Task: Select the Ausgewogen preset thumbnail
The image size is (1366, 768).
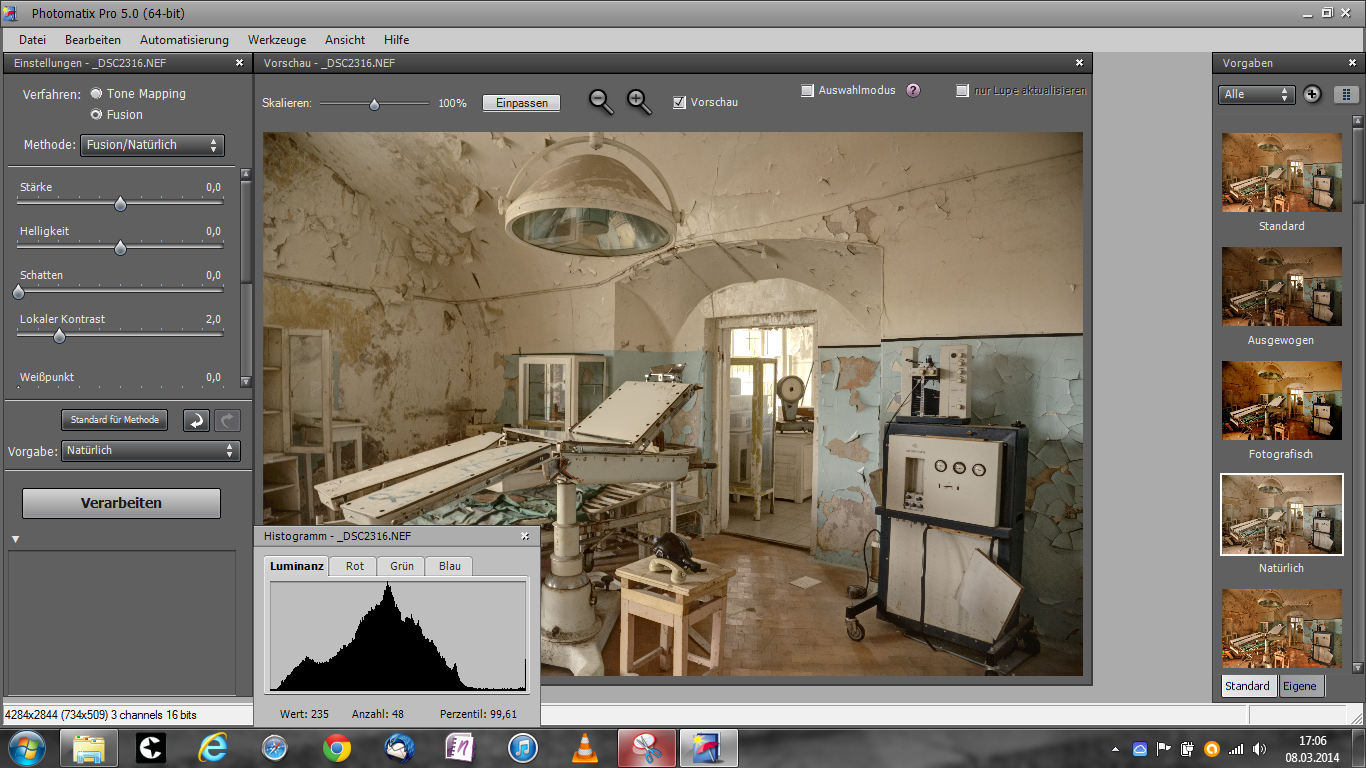Action: [1282, 286]
